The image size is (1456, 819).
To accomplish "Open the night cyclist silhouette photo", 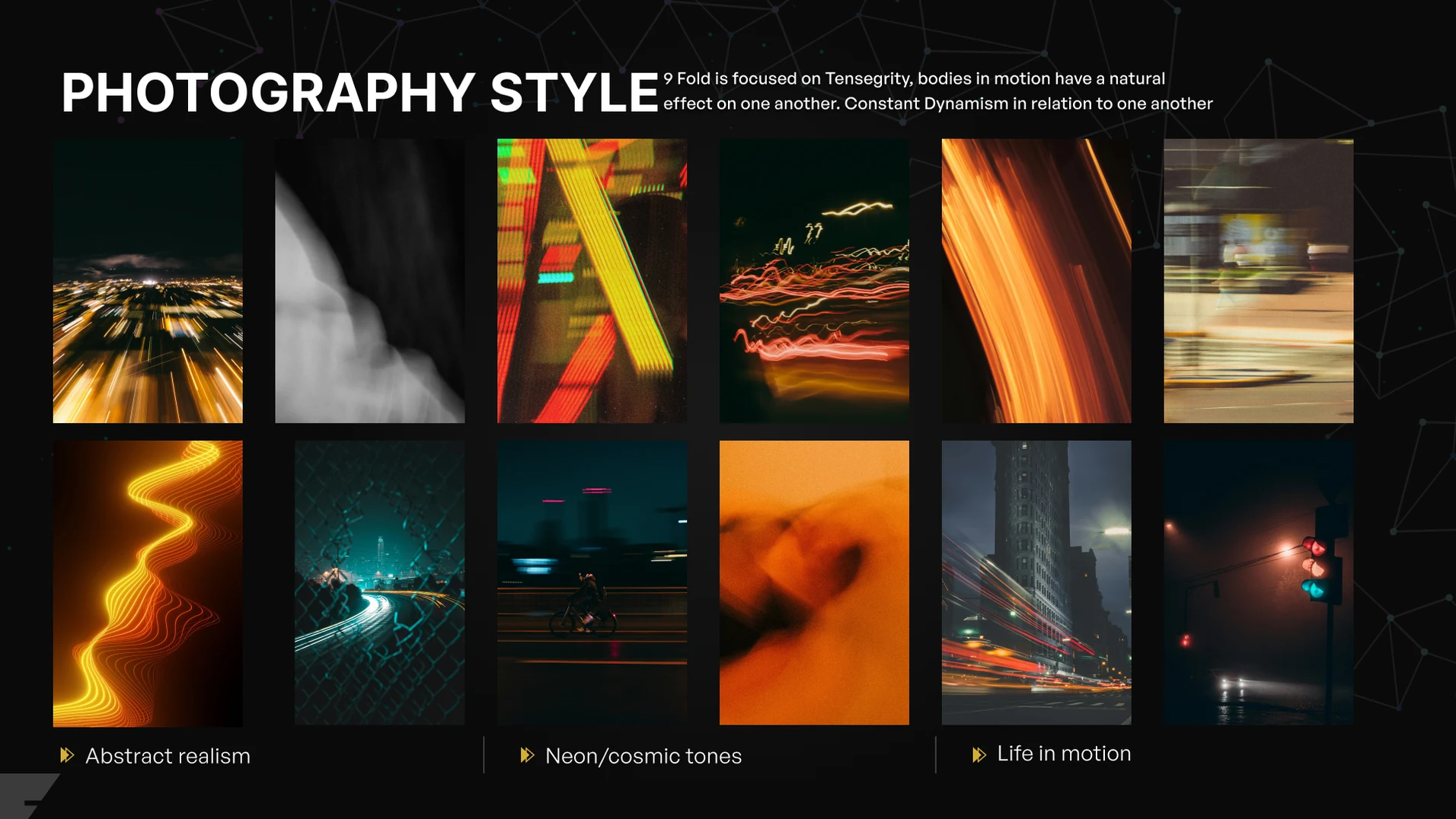I will (x=592, y=583).
